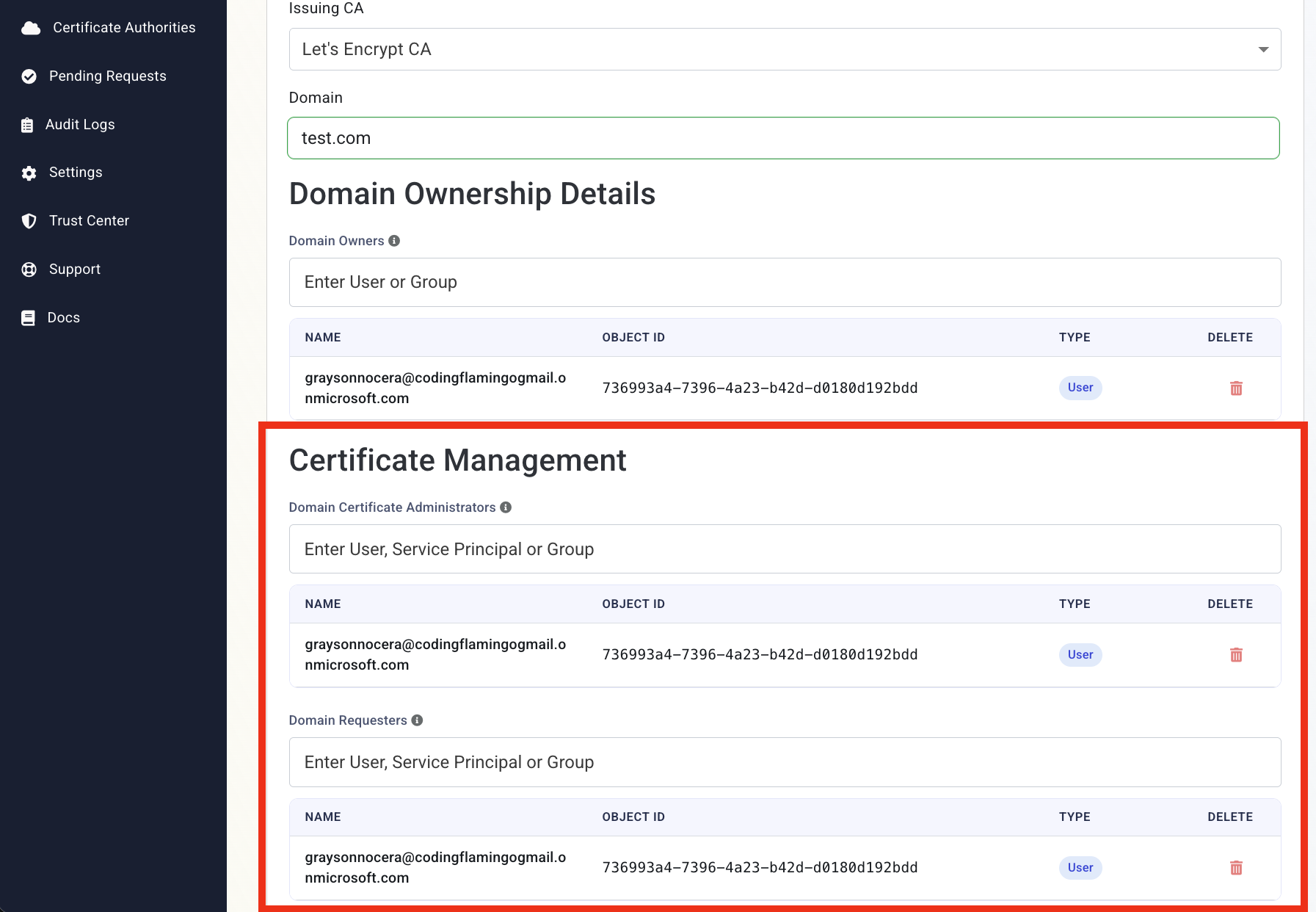Delete user from Domain Requesters table
The image size is (1316, 912).
click(1236, 867)
